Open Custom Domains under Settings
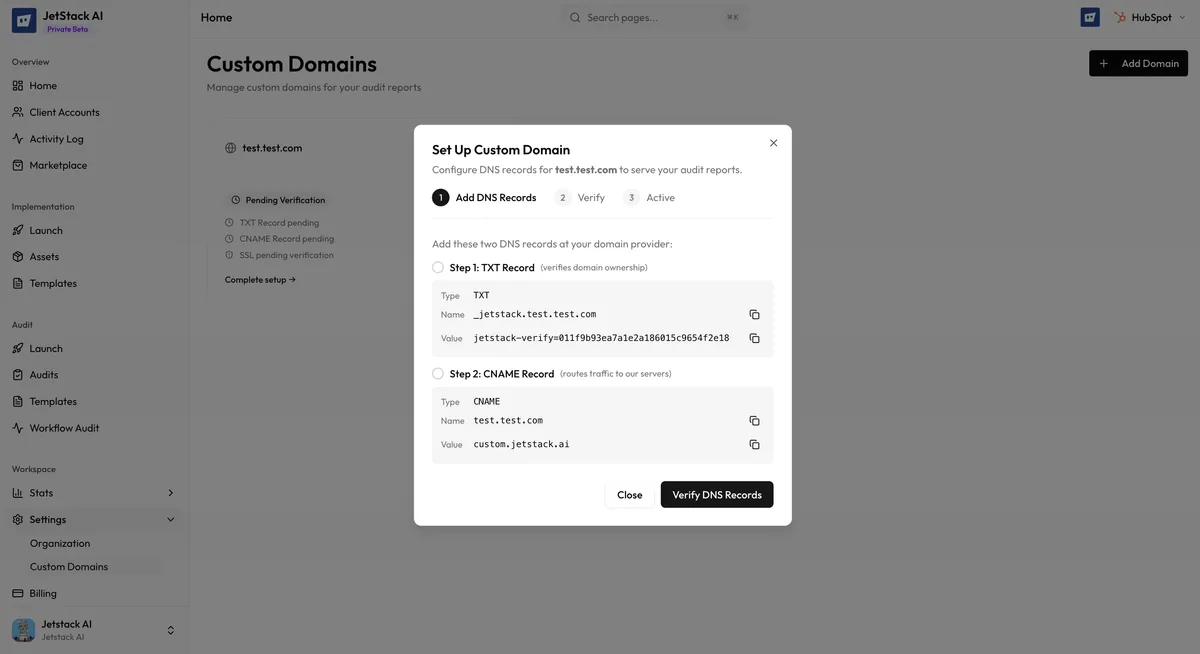The height and width of the screenshot is (654, 1200). 69,565
